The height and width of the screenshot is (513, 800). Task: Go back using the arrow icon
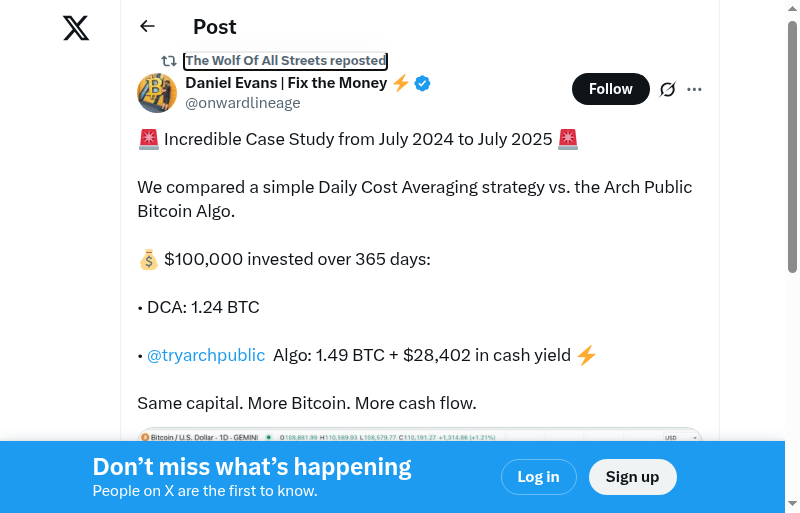click(x=148, y=27)
